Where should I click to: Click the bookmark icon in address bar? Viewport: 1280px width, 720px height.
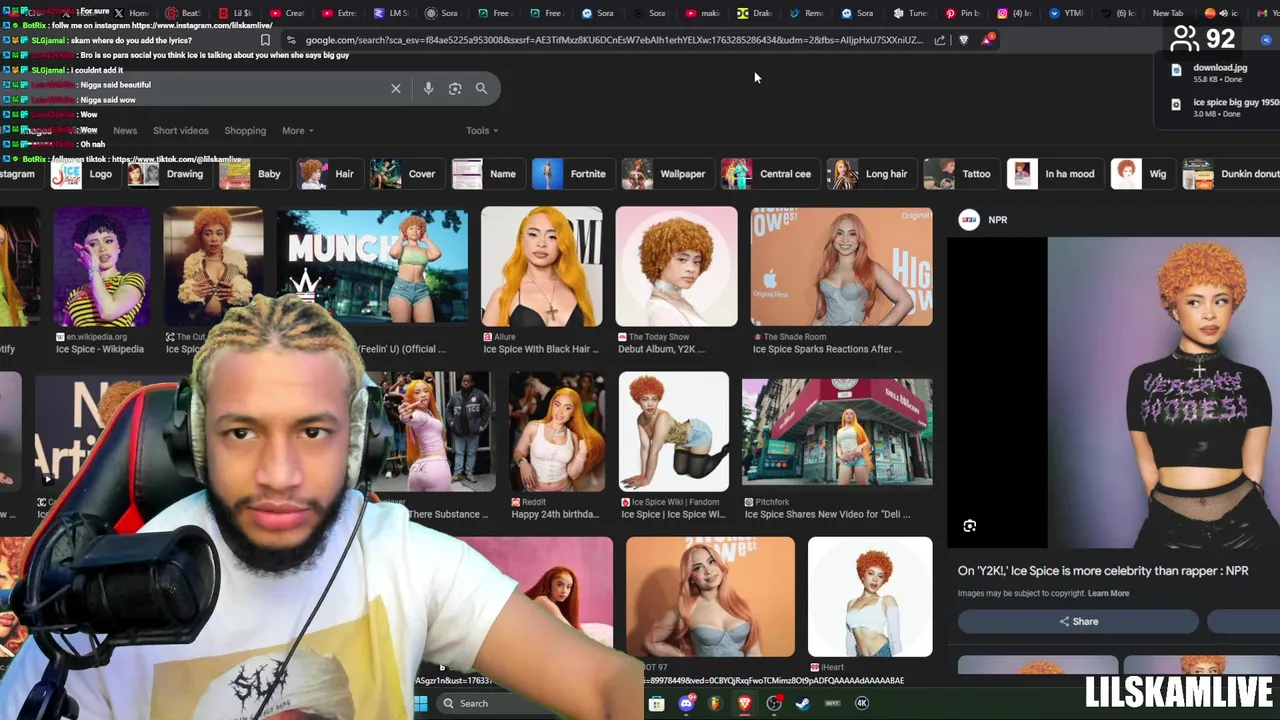[265, 40]
